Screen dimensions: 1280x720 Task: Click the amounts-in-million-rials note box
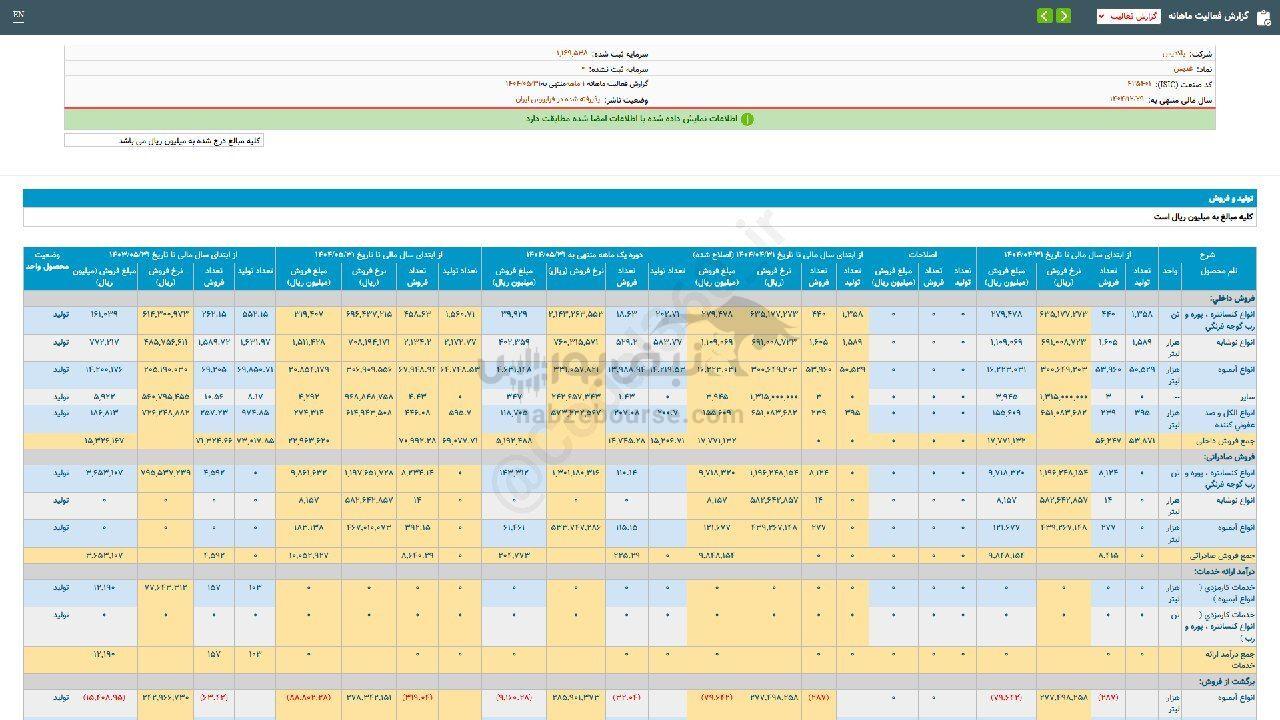(x=164, y=141)
